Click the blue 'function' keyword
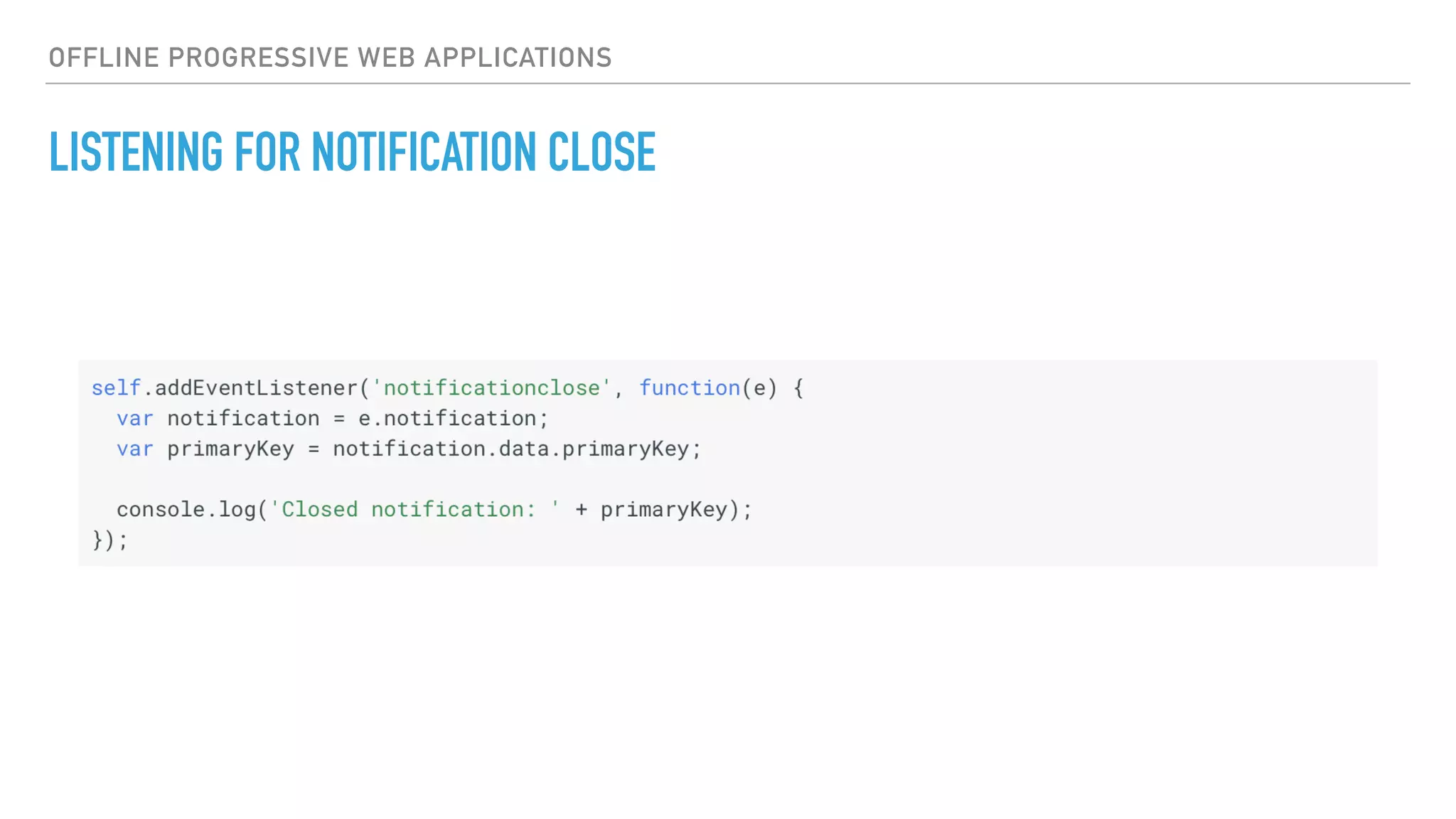1456x819 pixels. coord(690,388)
